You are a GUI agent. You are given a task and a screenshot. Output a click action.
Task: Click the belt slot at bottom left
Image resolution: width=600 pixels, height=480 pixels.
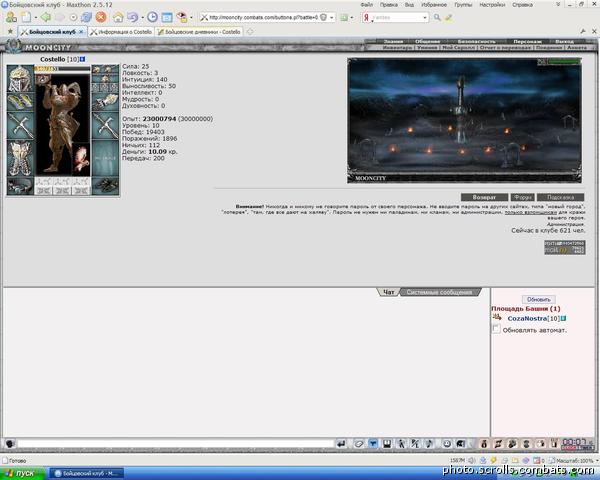pyautogui.click(x=20, y=186)
